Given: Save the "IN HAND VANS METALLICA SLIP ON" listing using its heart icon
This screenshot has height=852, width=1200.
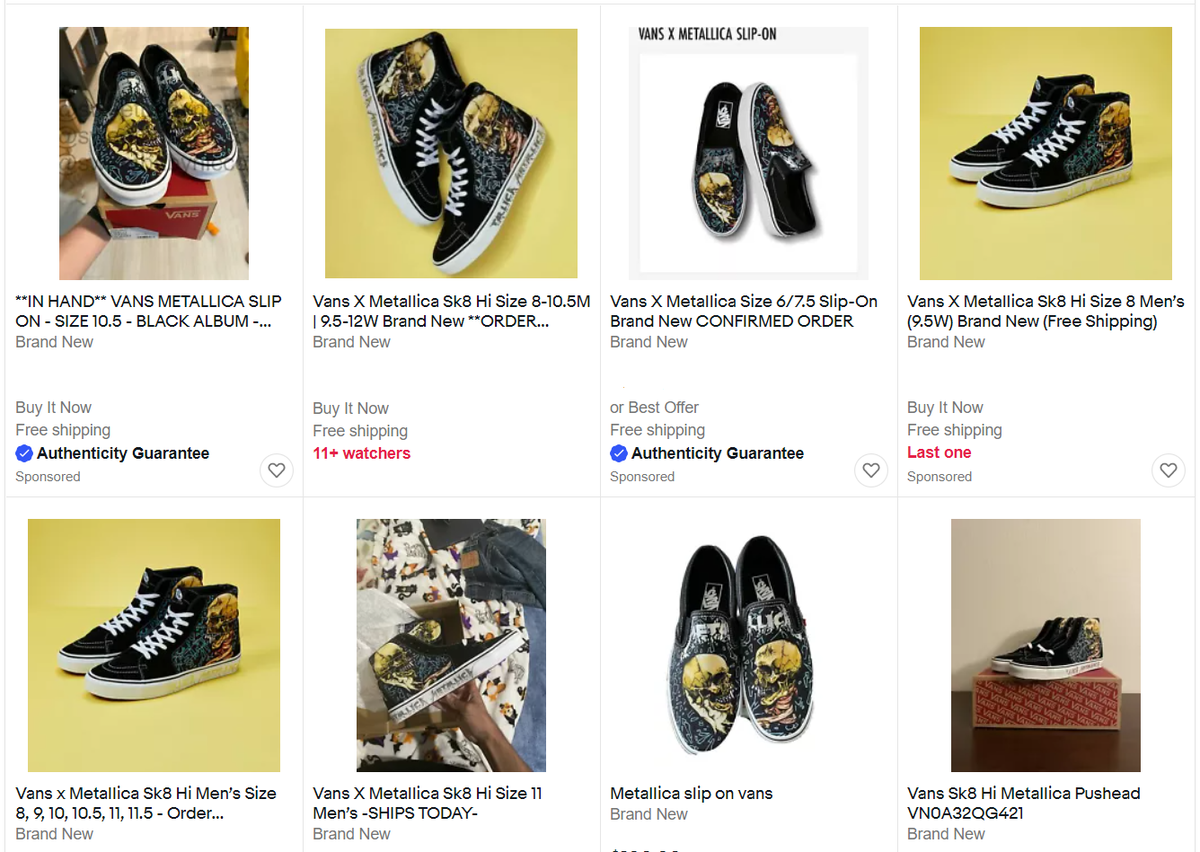Looking at the screenshot, I should click(x=277, y=470).
